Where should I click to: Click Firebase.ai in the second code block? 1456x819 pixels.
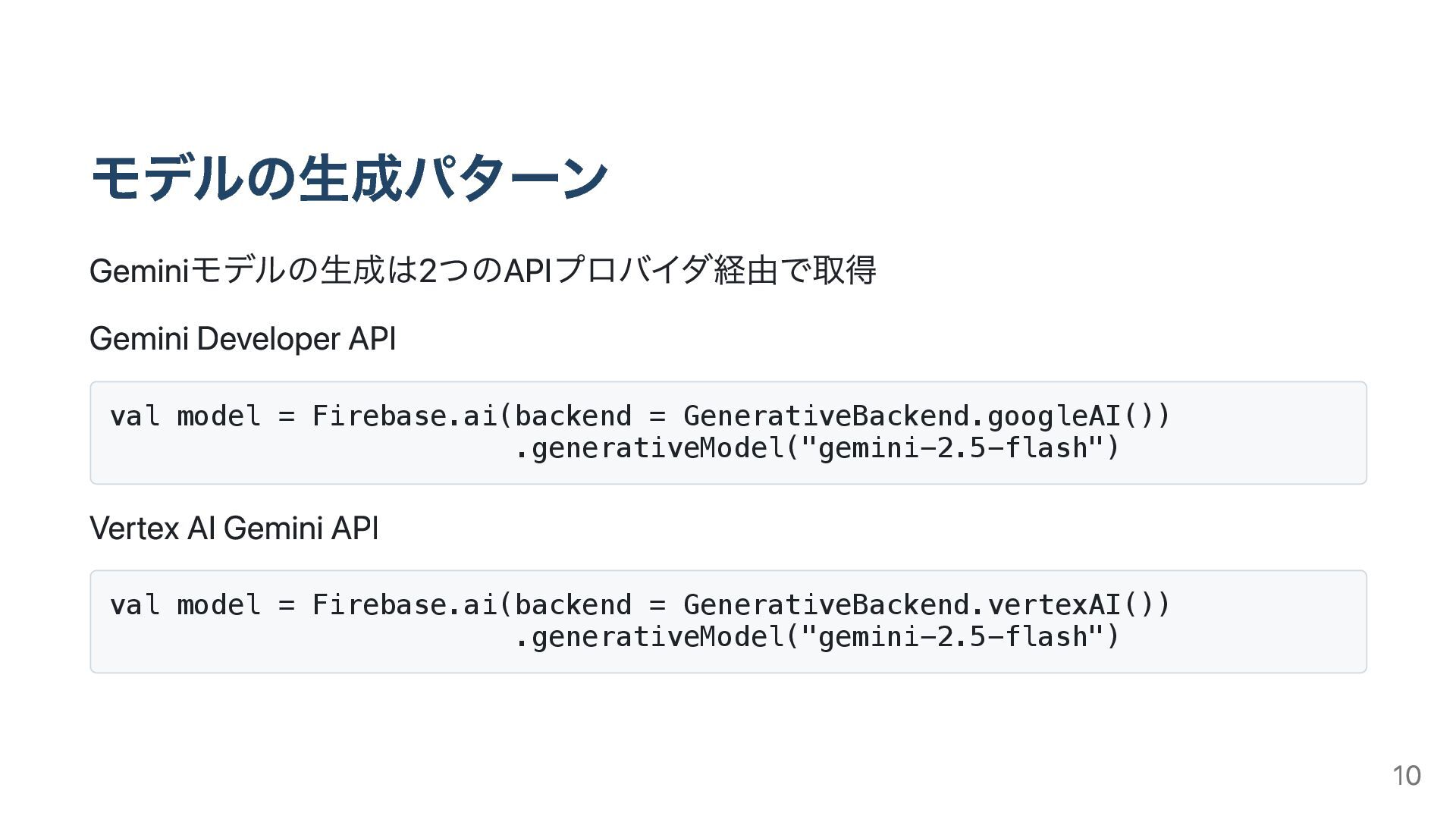tap(404, 604)
